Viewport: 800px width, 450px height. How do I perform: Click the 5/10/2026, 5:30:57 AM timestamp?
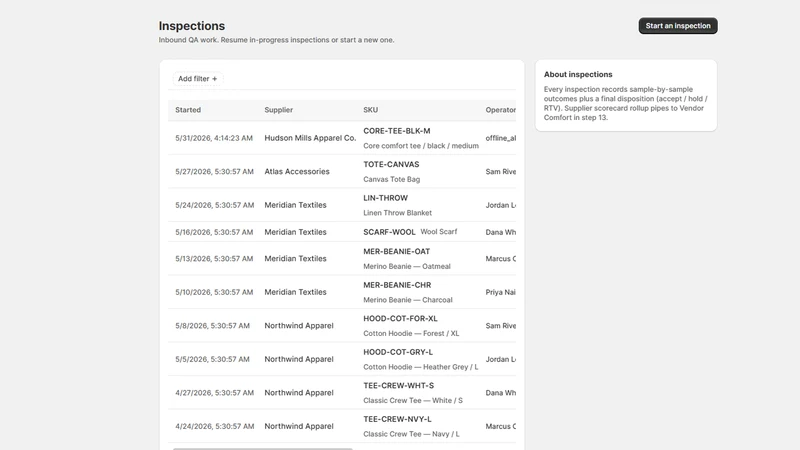(214, 292)
